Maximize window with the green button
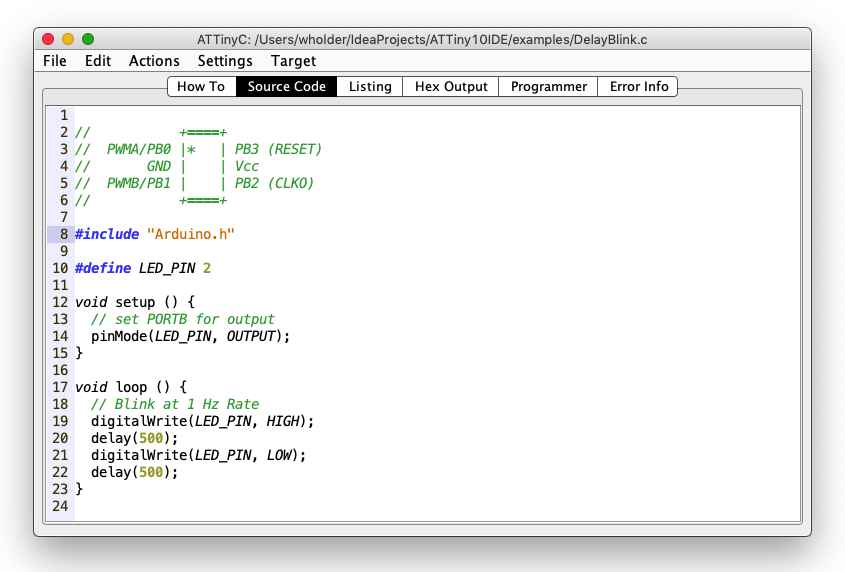 [88, 39]
